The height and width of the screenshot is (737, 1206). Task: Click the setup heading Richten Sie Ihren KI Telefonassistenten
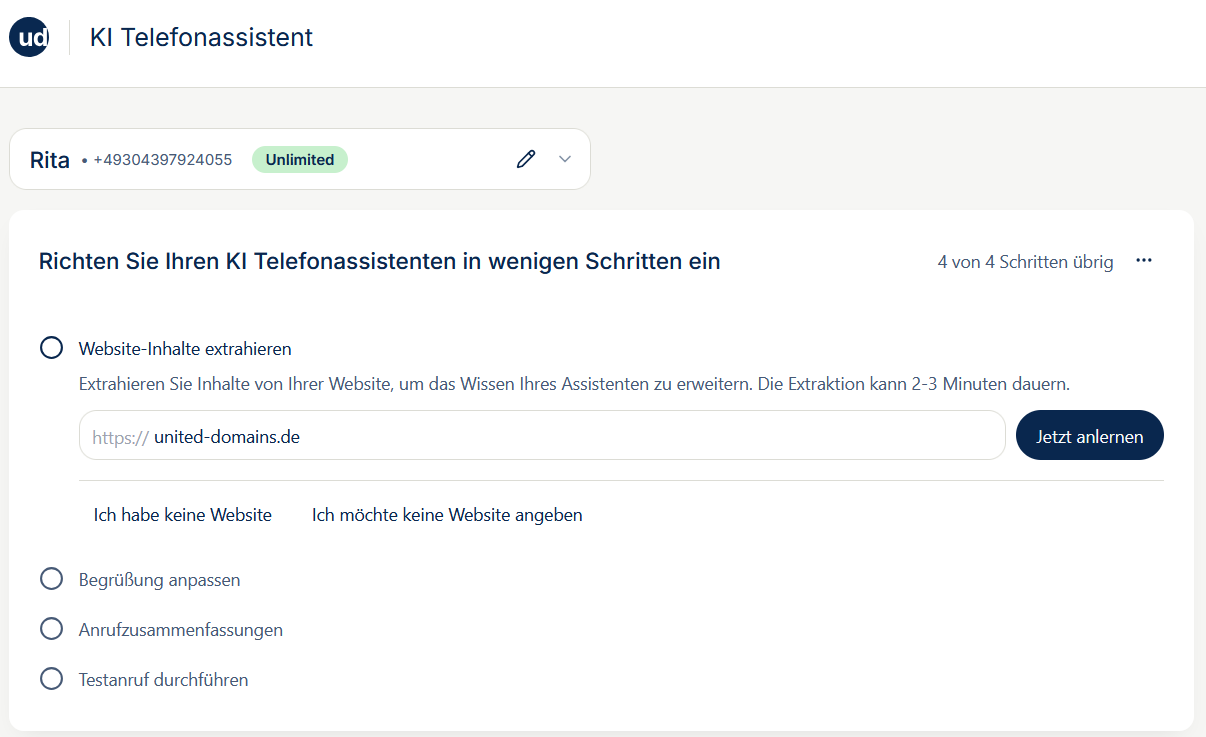(x=379, y=261)
